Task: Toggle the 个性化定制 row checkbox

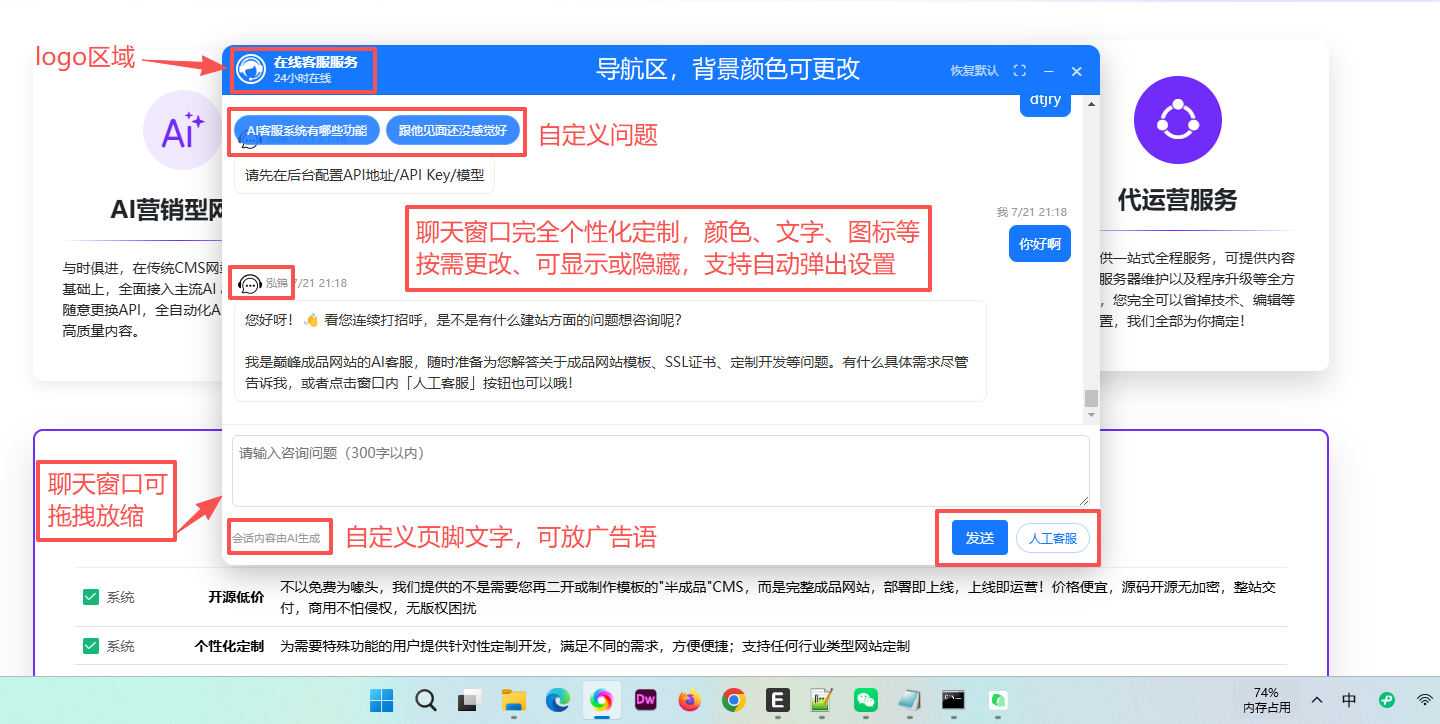Action: coord(91,646)
